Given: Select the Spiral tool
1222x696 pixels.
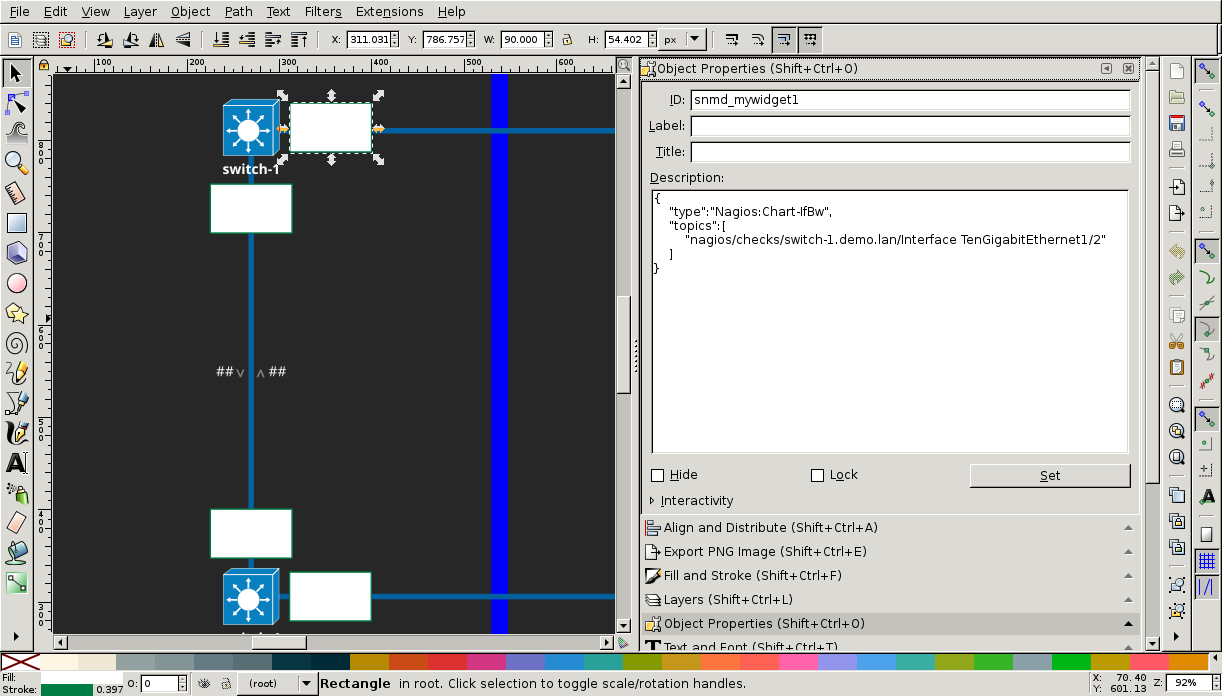Looking at the screenshot, I should pyautogui.click(x=16, y=343).
